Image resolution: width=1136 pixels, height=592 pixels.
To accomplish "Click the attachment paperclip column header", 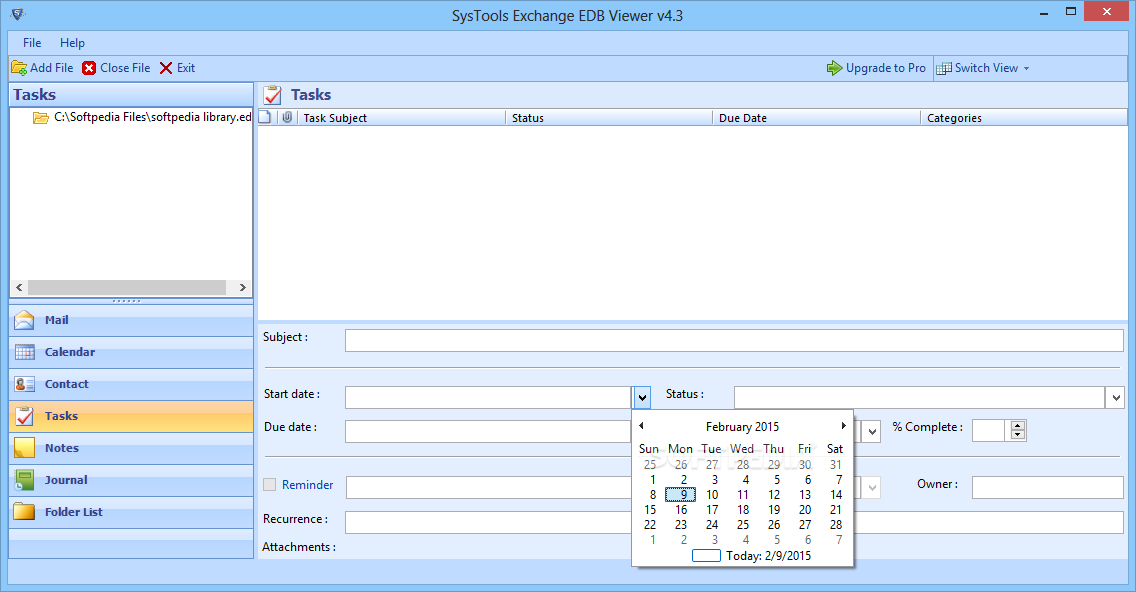I will (288, 117).
